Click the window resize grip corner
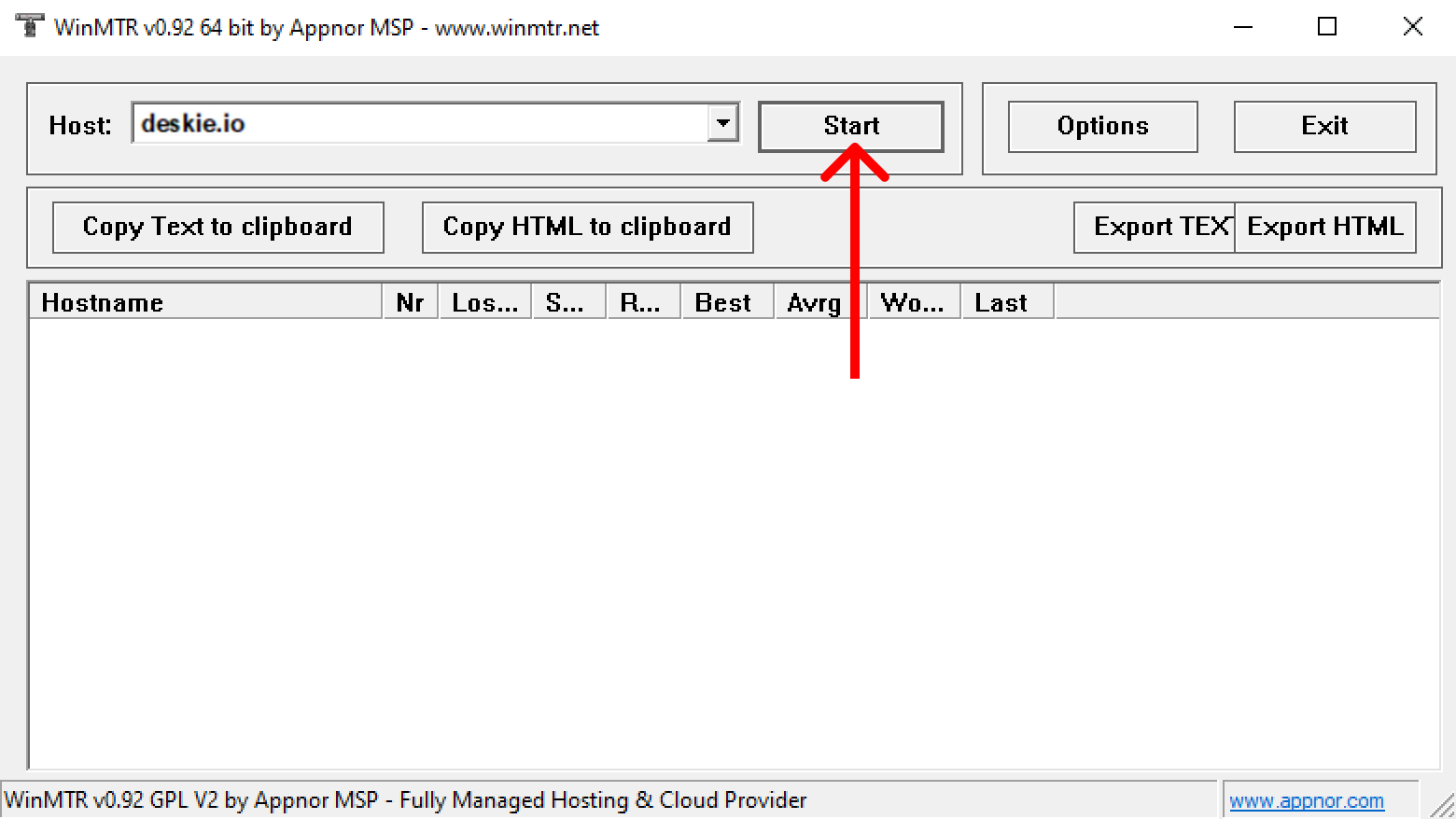The image size is (1456, 819). click(1443, 806)
